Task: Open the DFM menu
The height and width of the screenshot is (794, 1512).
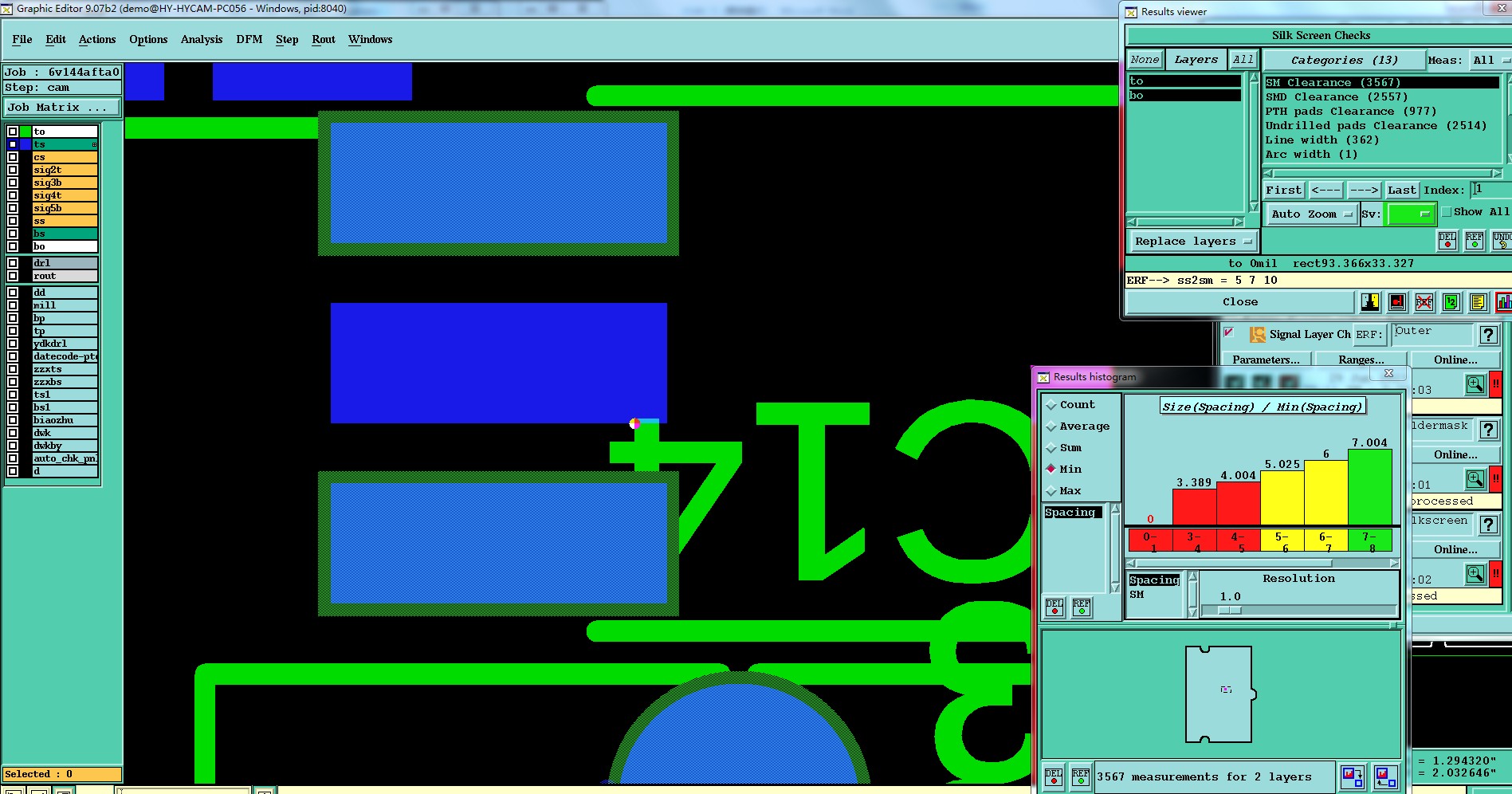Action: [249, 39]
